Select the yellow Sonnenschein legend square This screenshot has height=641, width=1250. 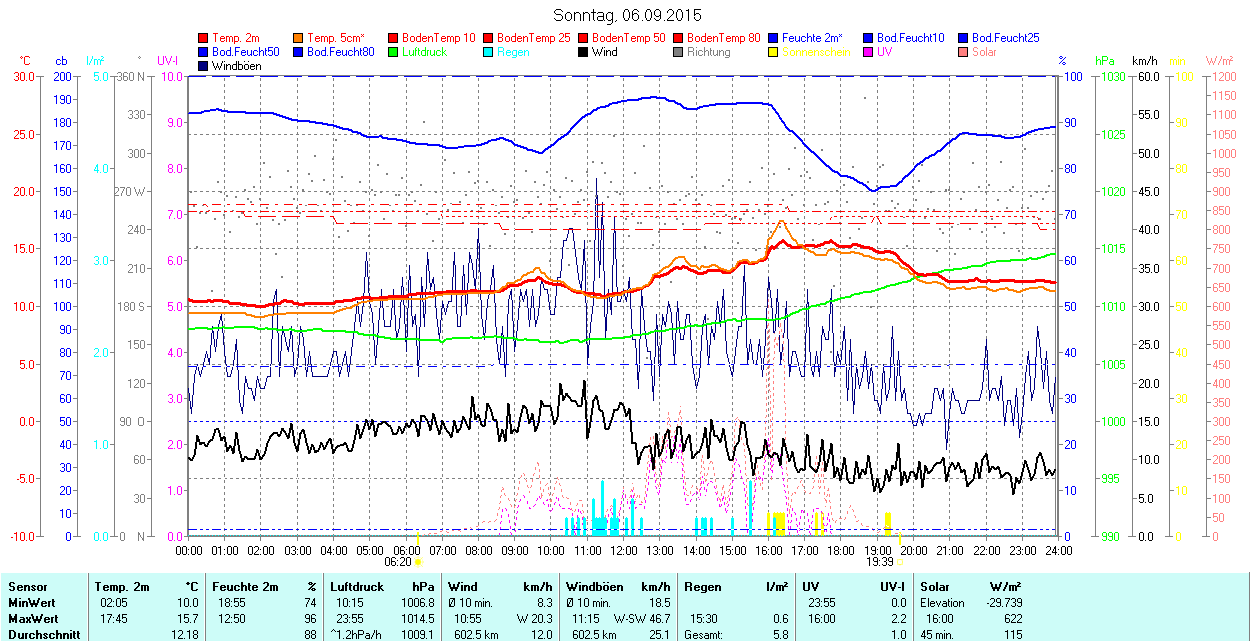774,52
